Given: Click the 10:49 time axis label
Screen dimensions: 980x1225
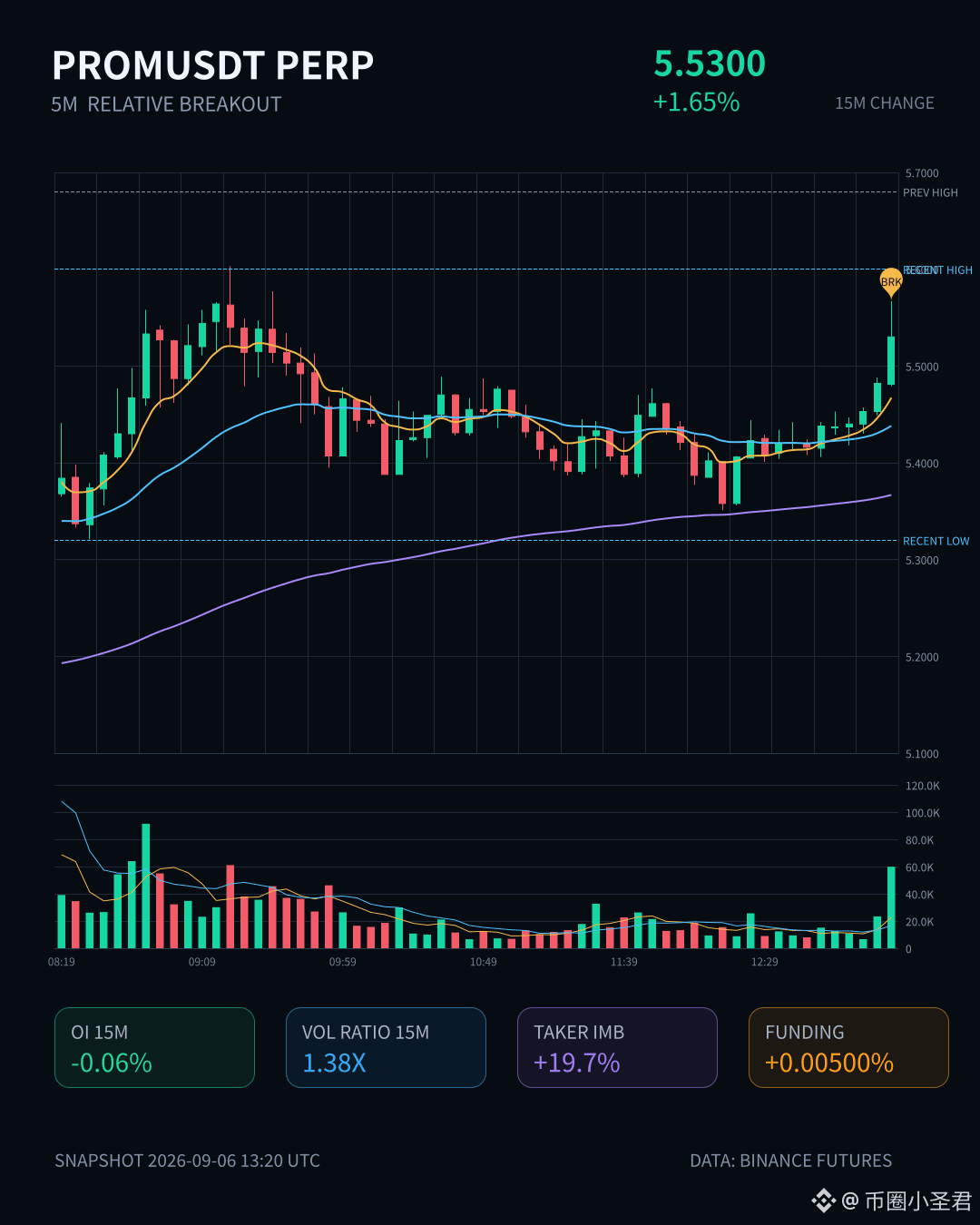Looking at the screenshot, I should pos(484,962).
